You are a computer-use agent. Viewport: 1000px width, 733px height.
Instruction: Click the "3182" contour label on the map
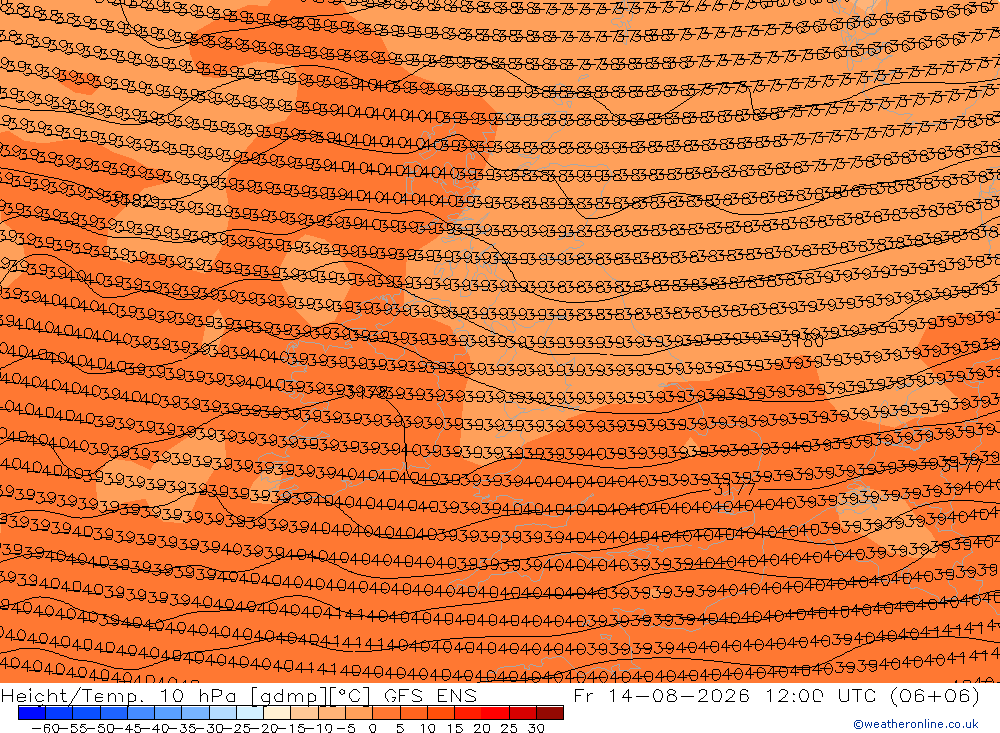click(x=132, y=202)
